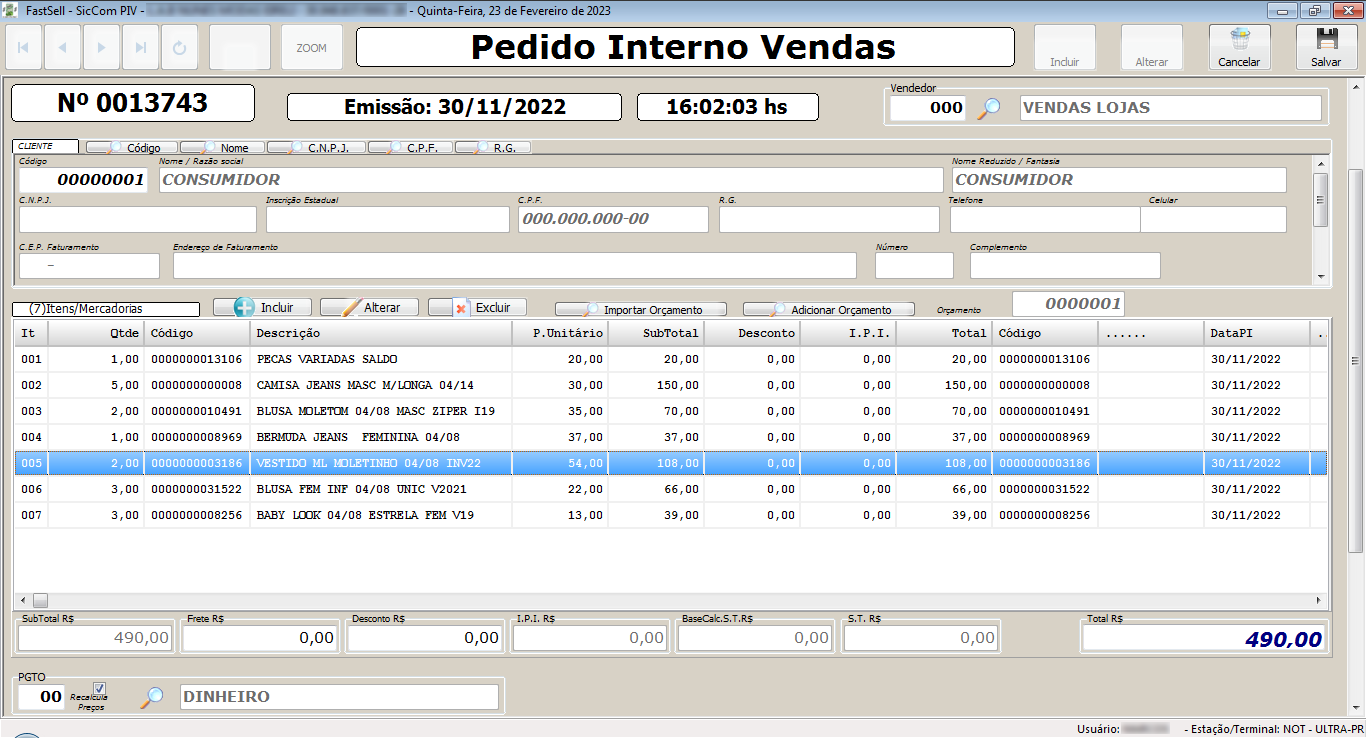This screenshot has height=738, width=1366.
Task: Search customer by C.N.P.J. button
Action: click(x=318, y=146)
